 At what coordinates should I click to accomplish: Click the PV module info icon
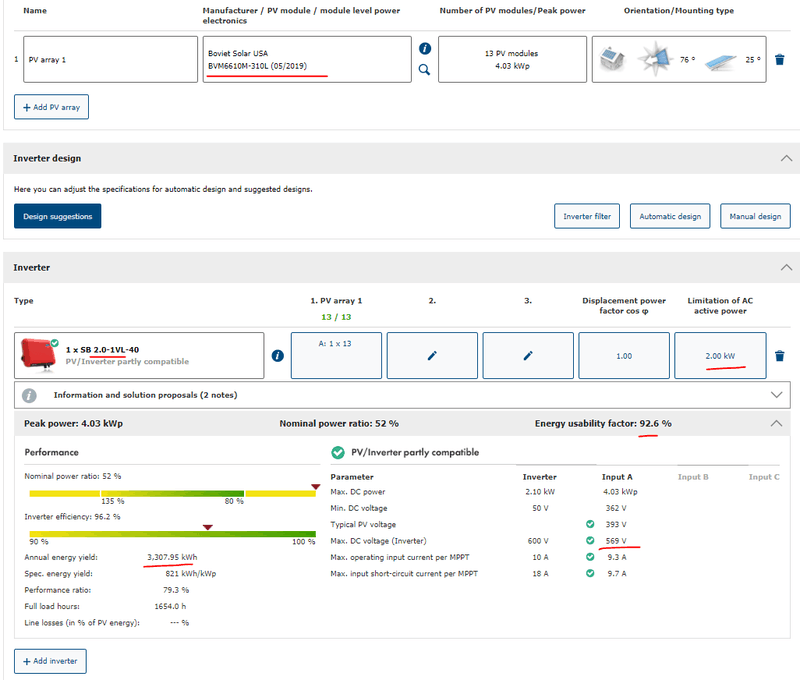pos(424,48)
